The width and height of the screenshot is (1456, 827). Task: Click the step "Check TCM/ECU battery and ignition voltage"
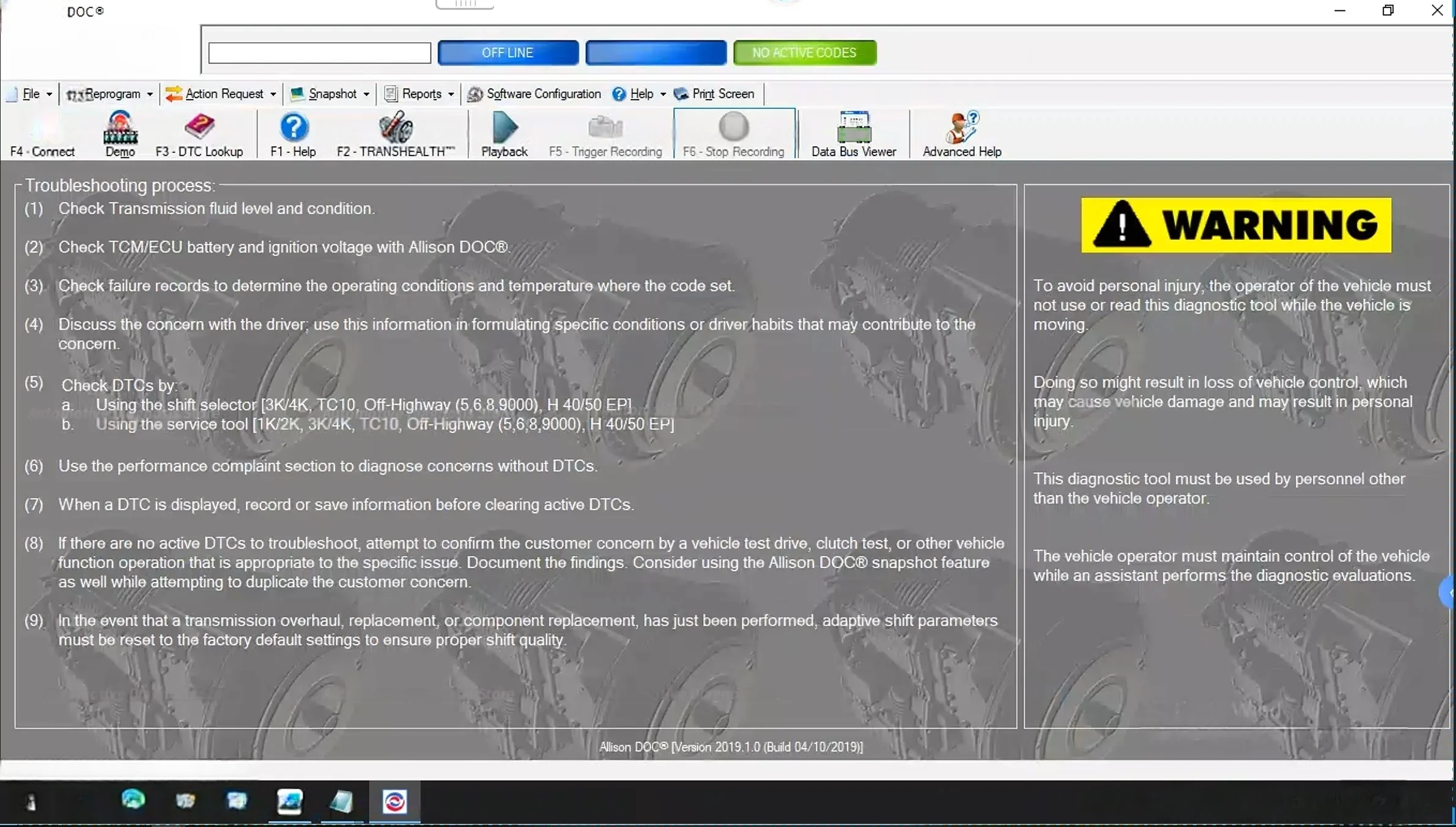pyautogui.click(x=284, y=247)
